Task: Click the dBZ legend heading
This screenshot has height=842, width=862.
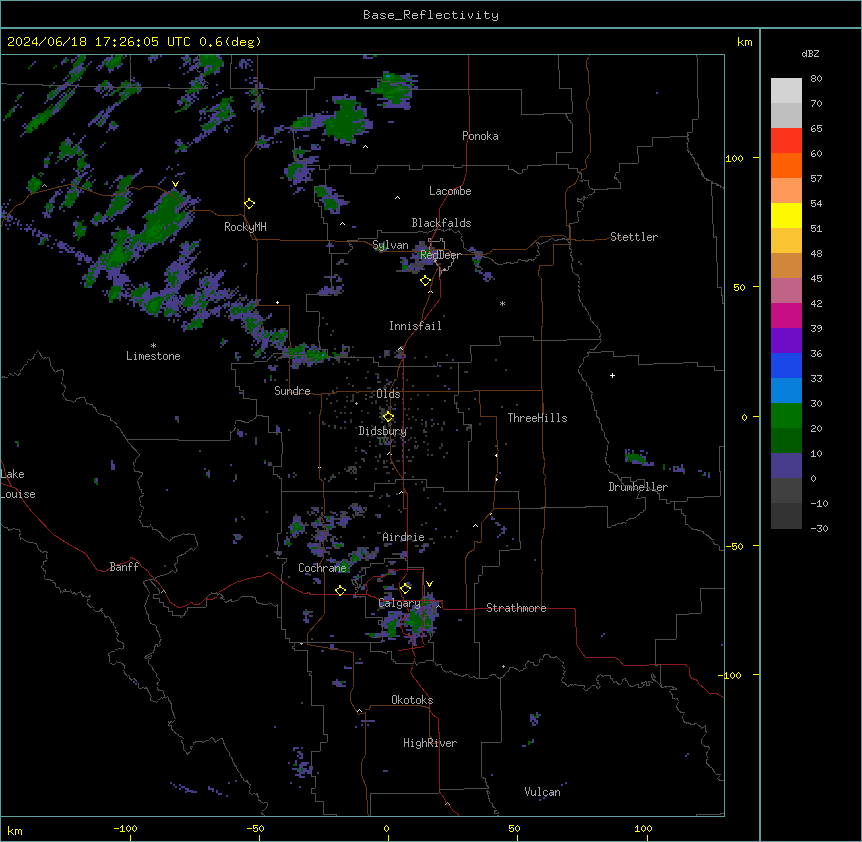Action: [810, 53]
